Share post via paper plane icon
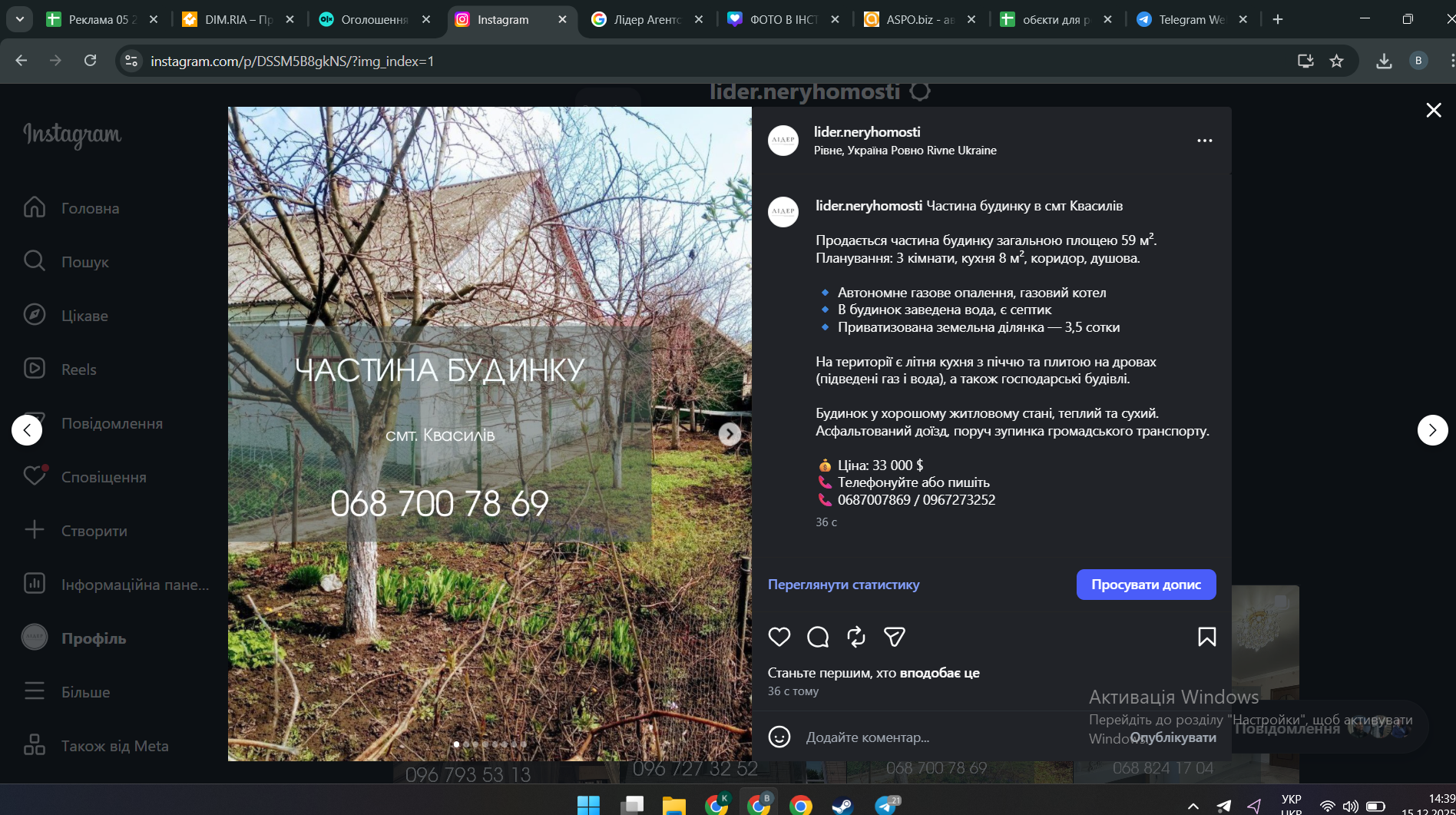 click(894, 637)
